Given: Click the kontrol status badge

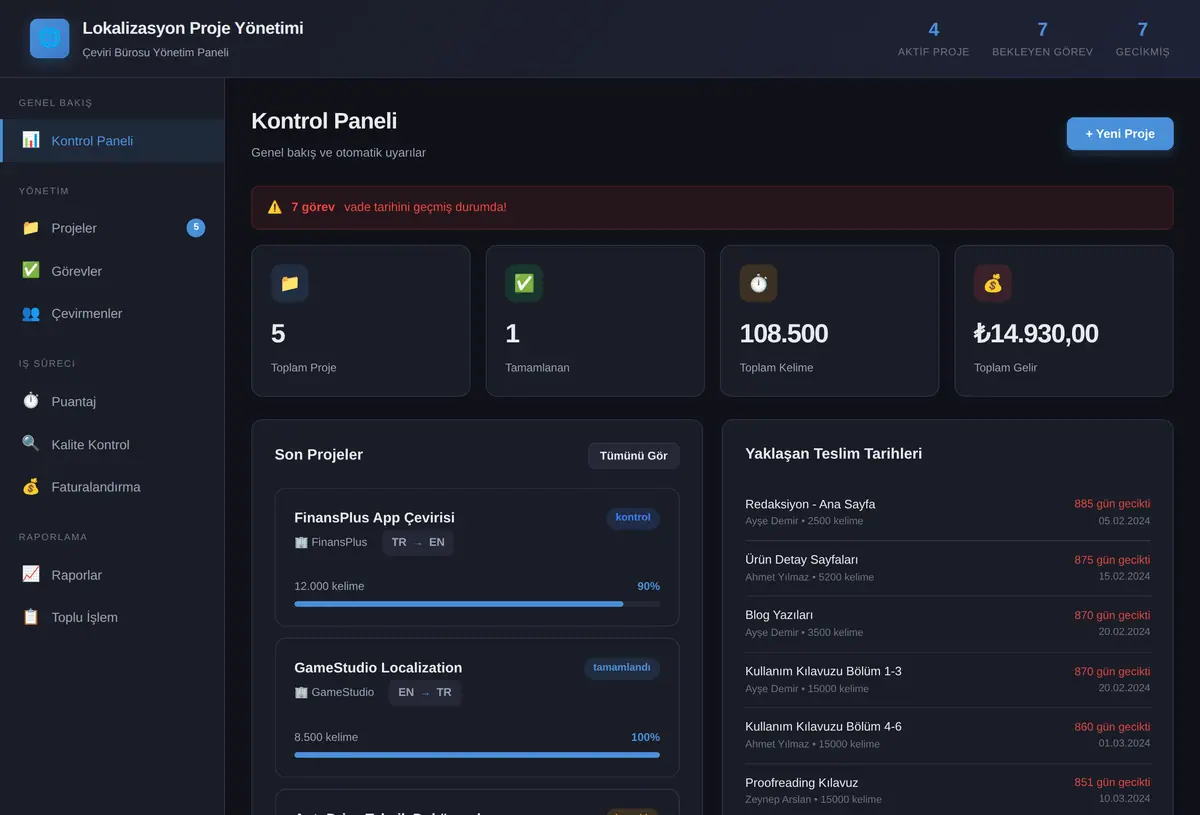Looking at the screenshot, I should [633, 518].
